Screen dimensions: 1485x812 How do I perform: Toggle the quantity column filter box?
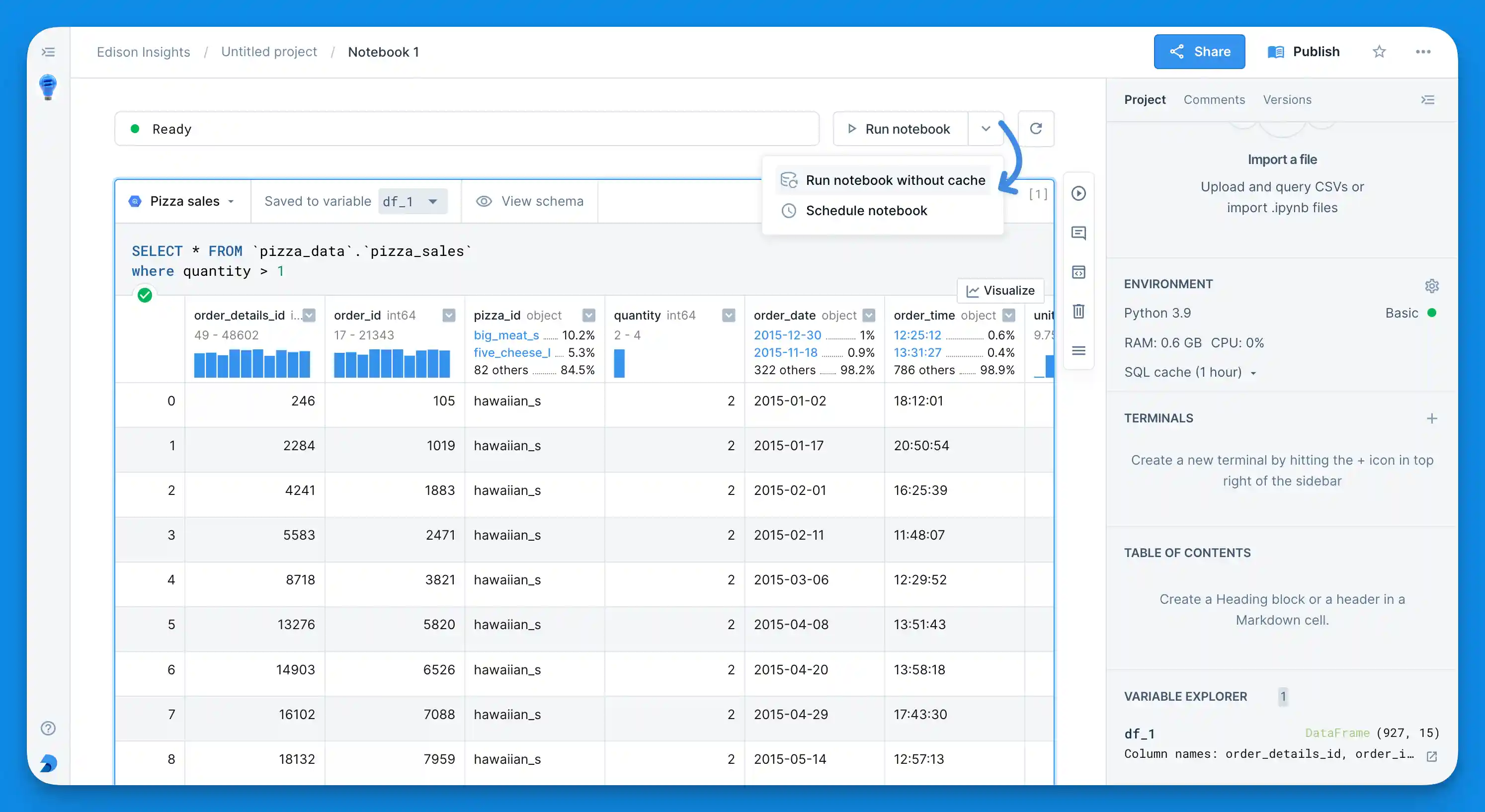(729, 315)
